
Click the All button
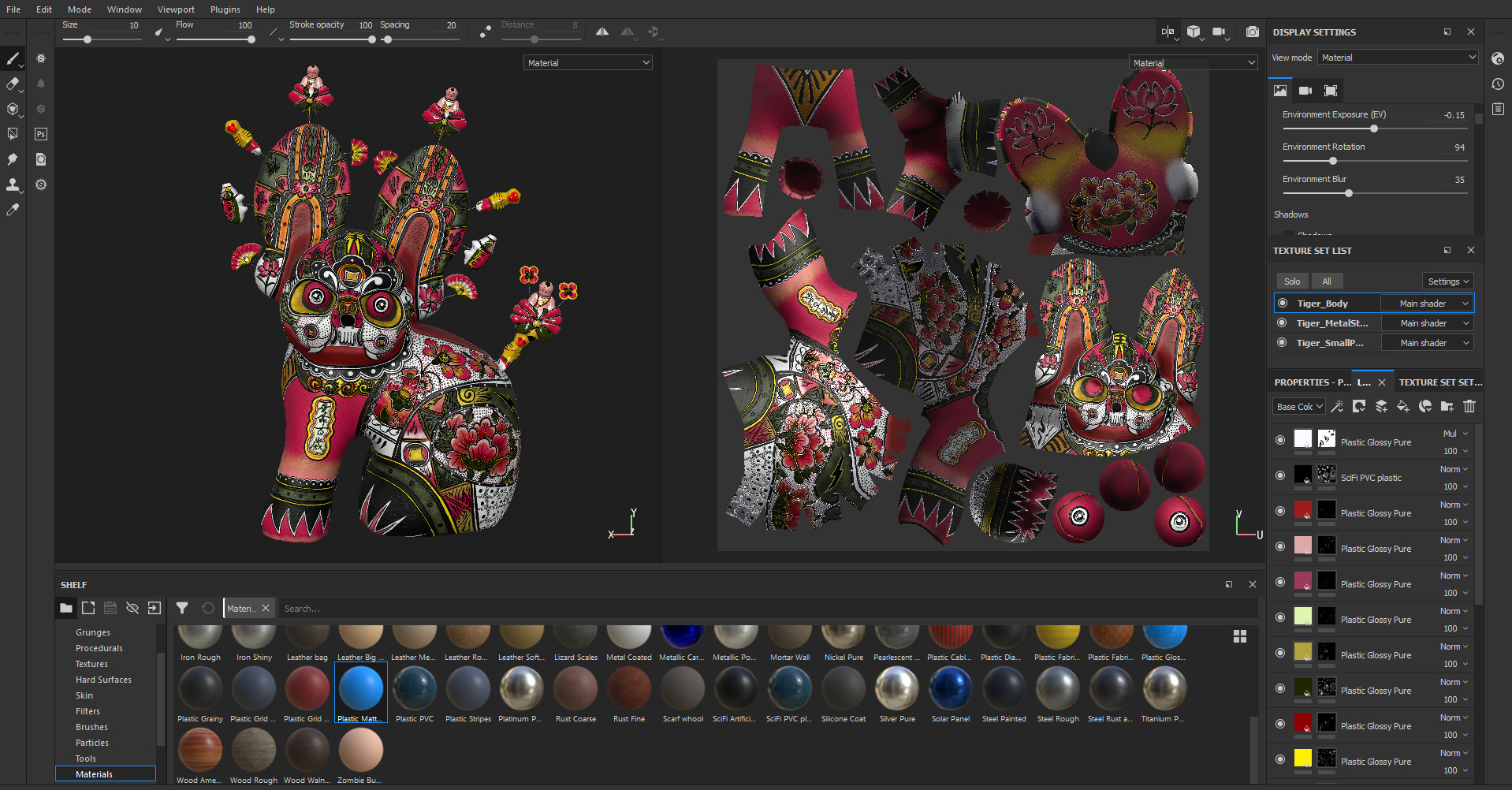click(x=1327, y=281)
